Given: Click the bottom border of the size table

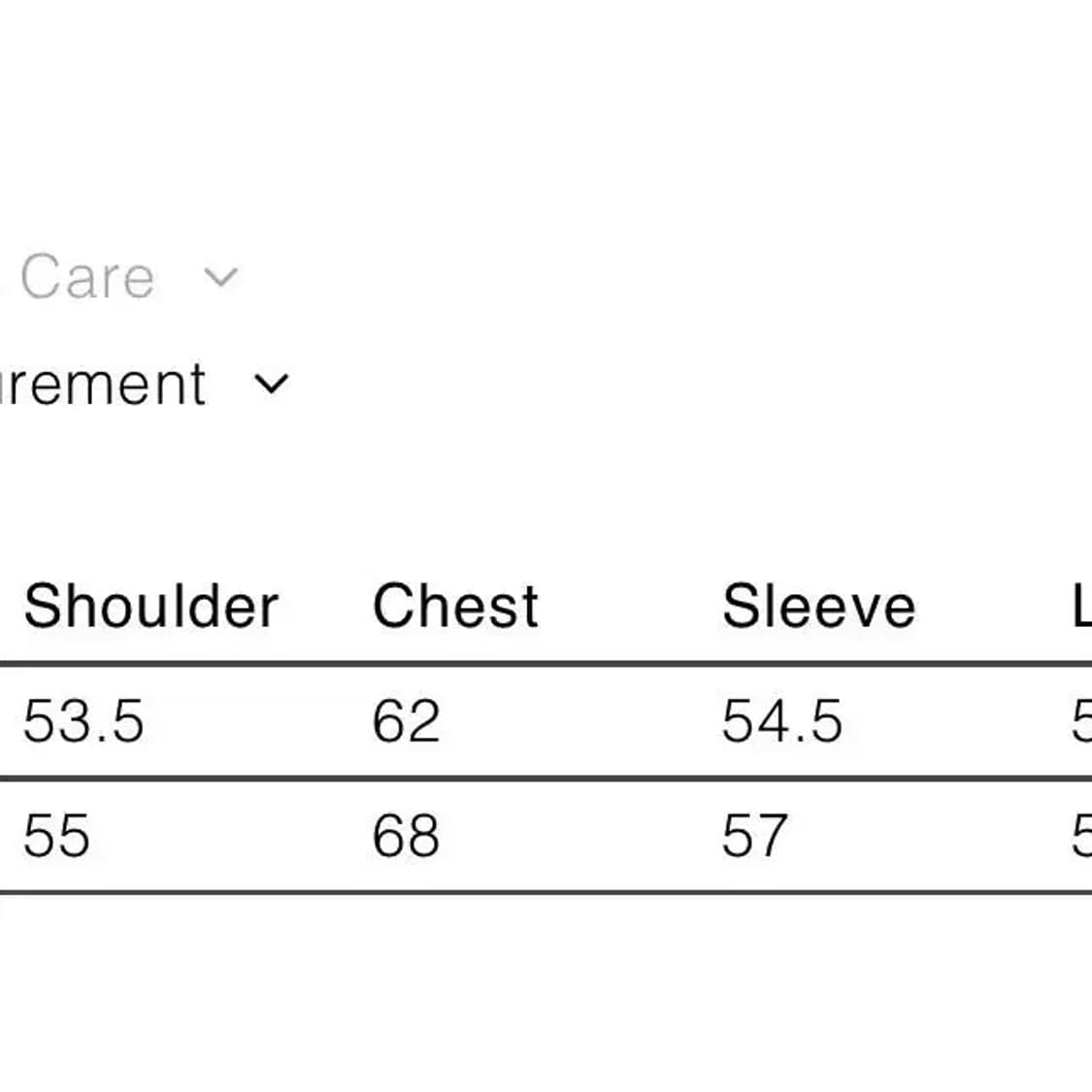Looking at the screenshot, I should pos(544,892).
